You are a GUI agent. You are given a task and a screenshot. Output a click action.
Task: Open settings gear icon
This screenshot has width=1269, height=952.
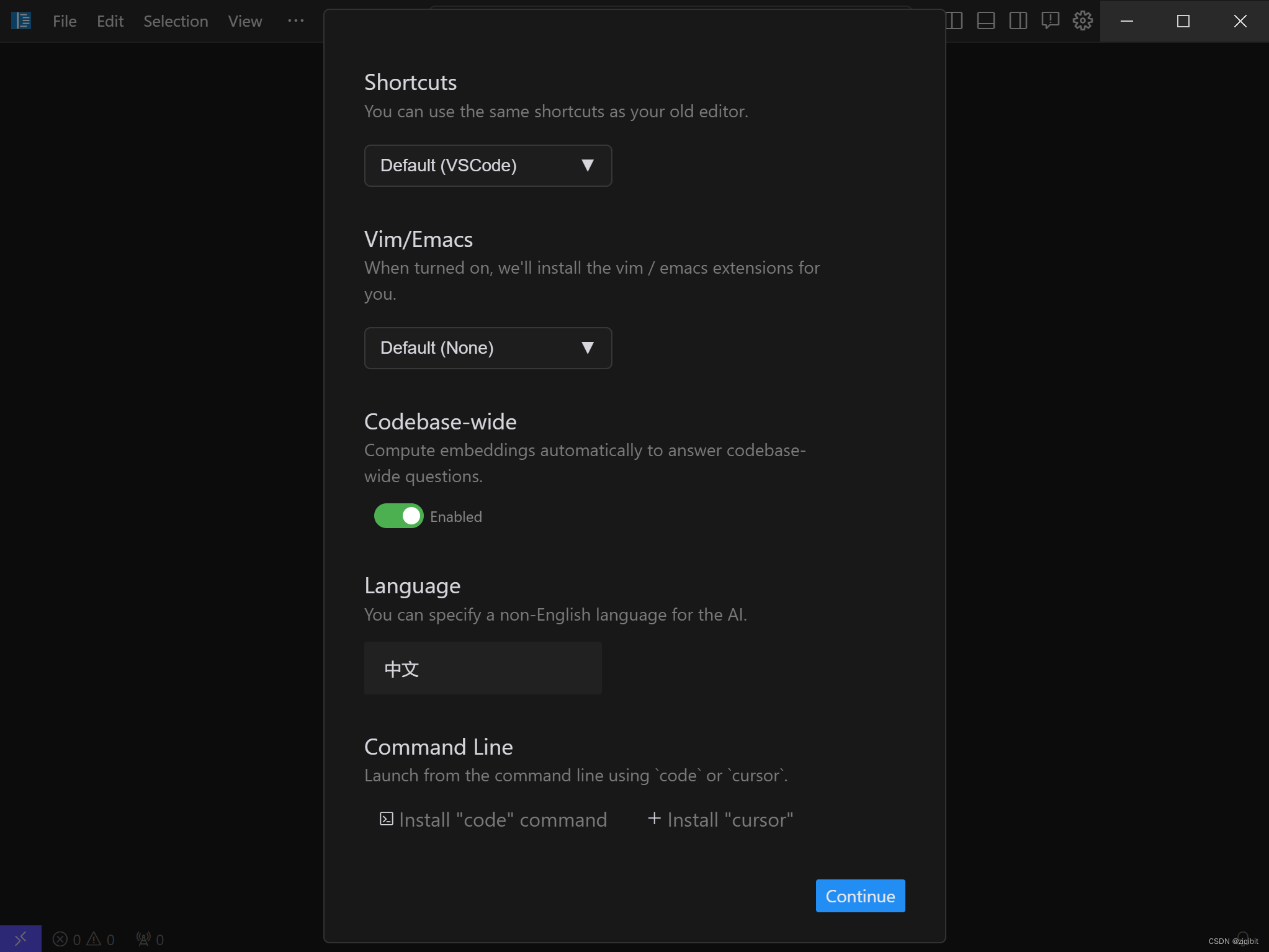pyautogui.click(x=1082, y=21)
